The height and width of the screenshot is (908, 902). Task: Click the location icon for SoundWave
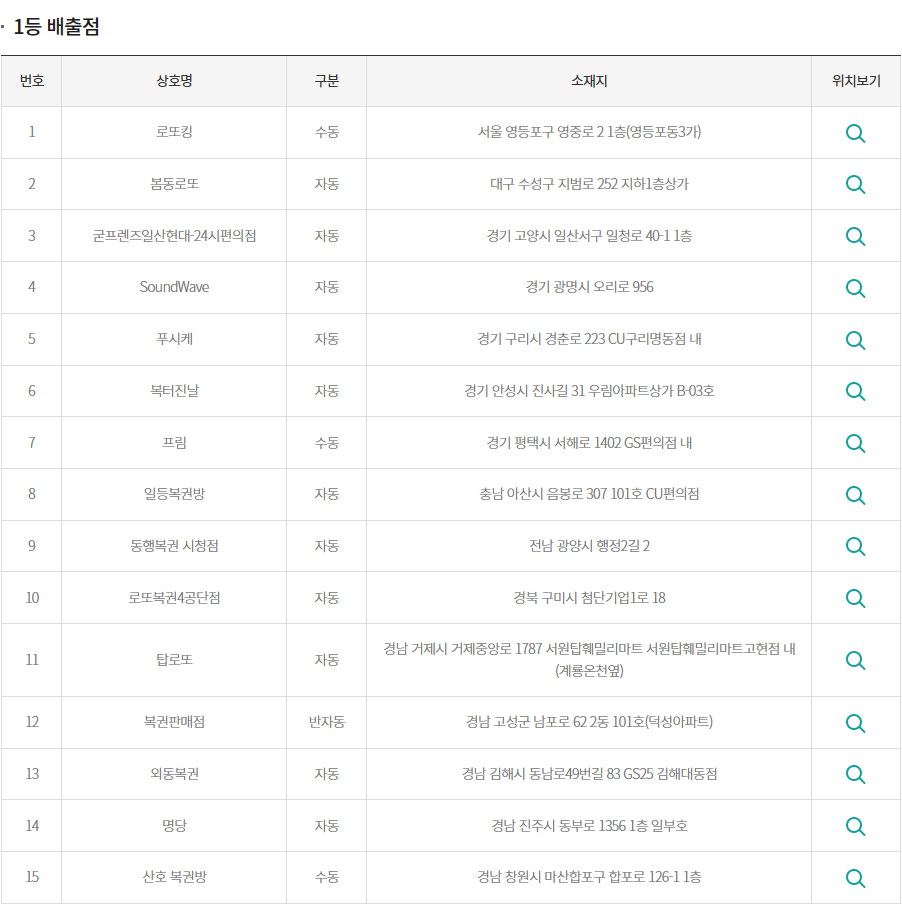coord(855,288)
